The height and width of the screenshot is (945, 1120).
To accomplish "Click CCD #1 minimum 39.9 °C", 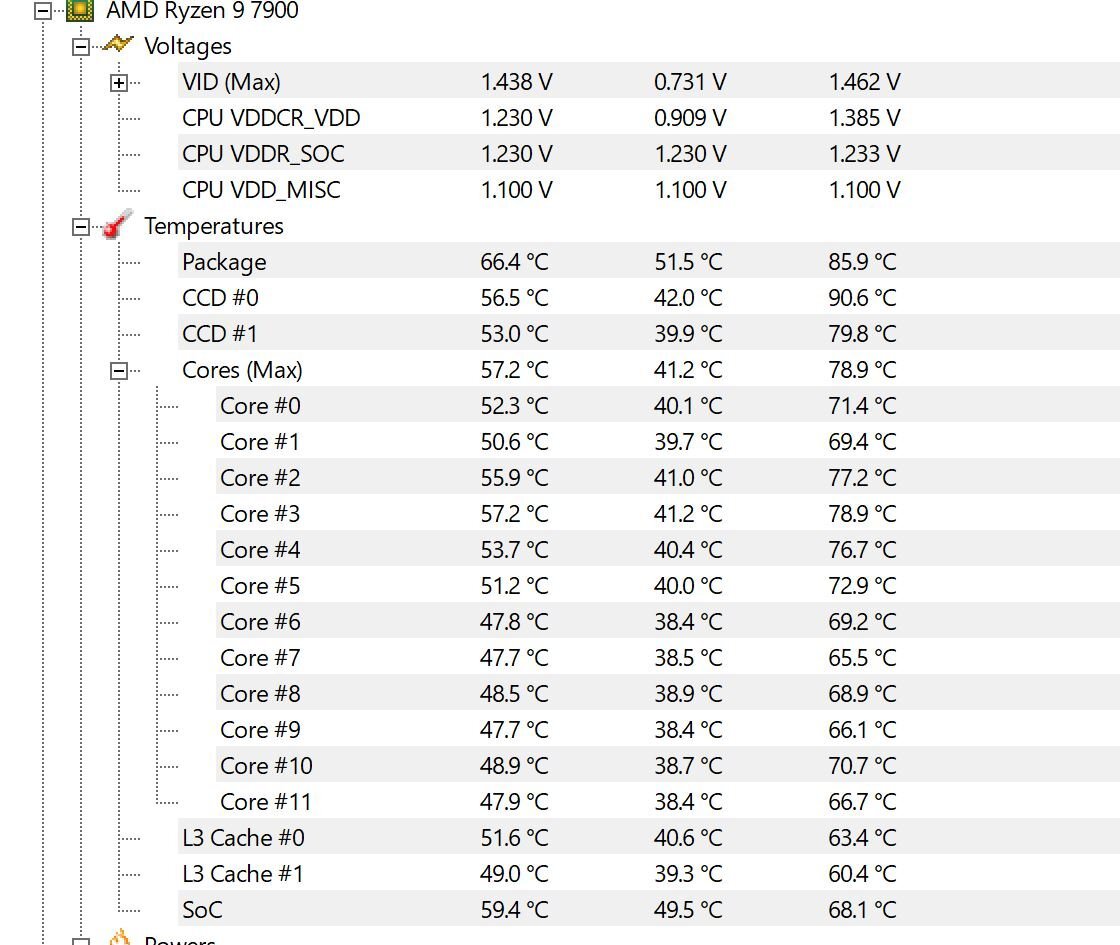I will [x=689, y=334].
